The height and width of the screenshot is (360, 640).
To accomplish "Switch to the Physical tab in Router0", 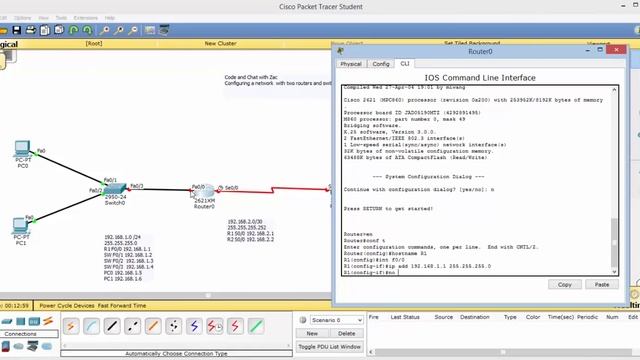I will pos(351,64).
